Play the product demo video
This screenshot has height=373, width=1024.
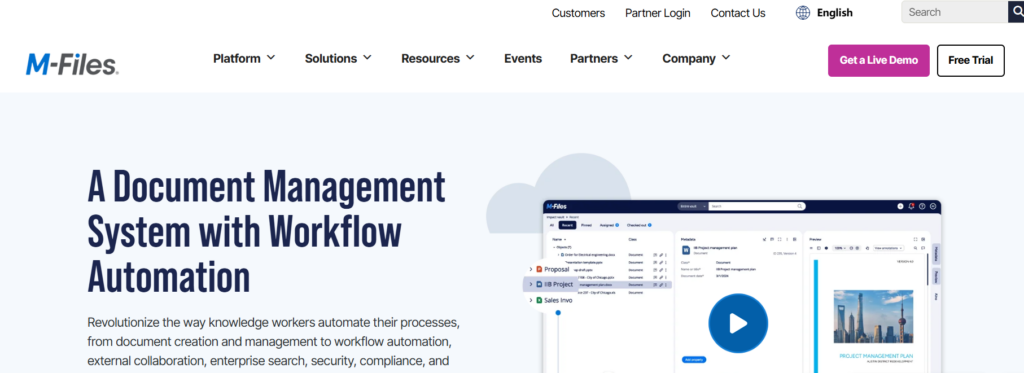click(738, 323)
